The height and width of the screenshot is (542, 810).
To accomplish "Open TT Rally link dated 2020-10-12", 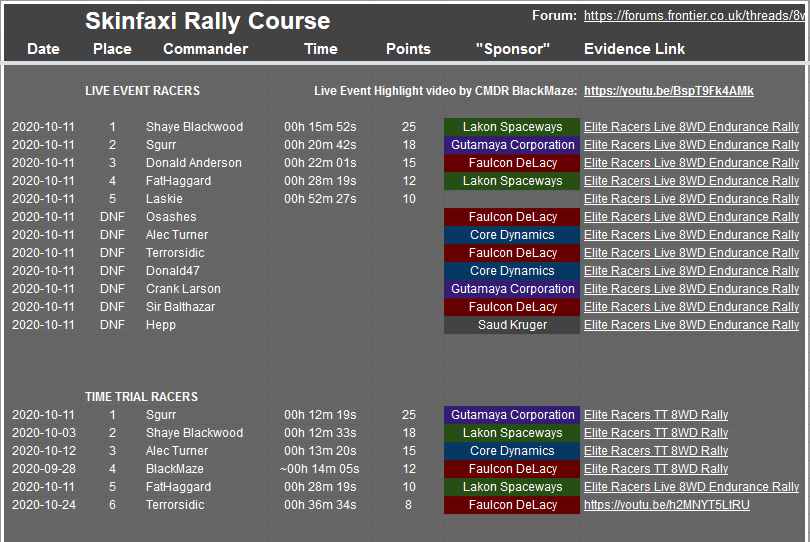I will (x=656, y=451).
